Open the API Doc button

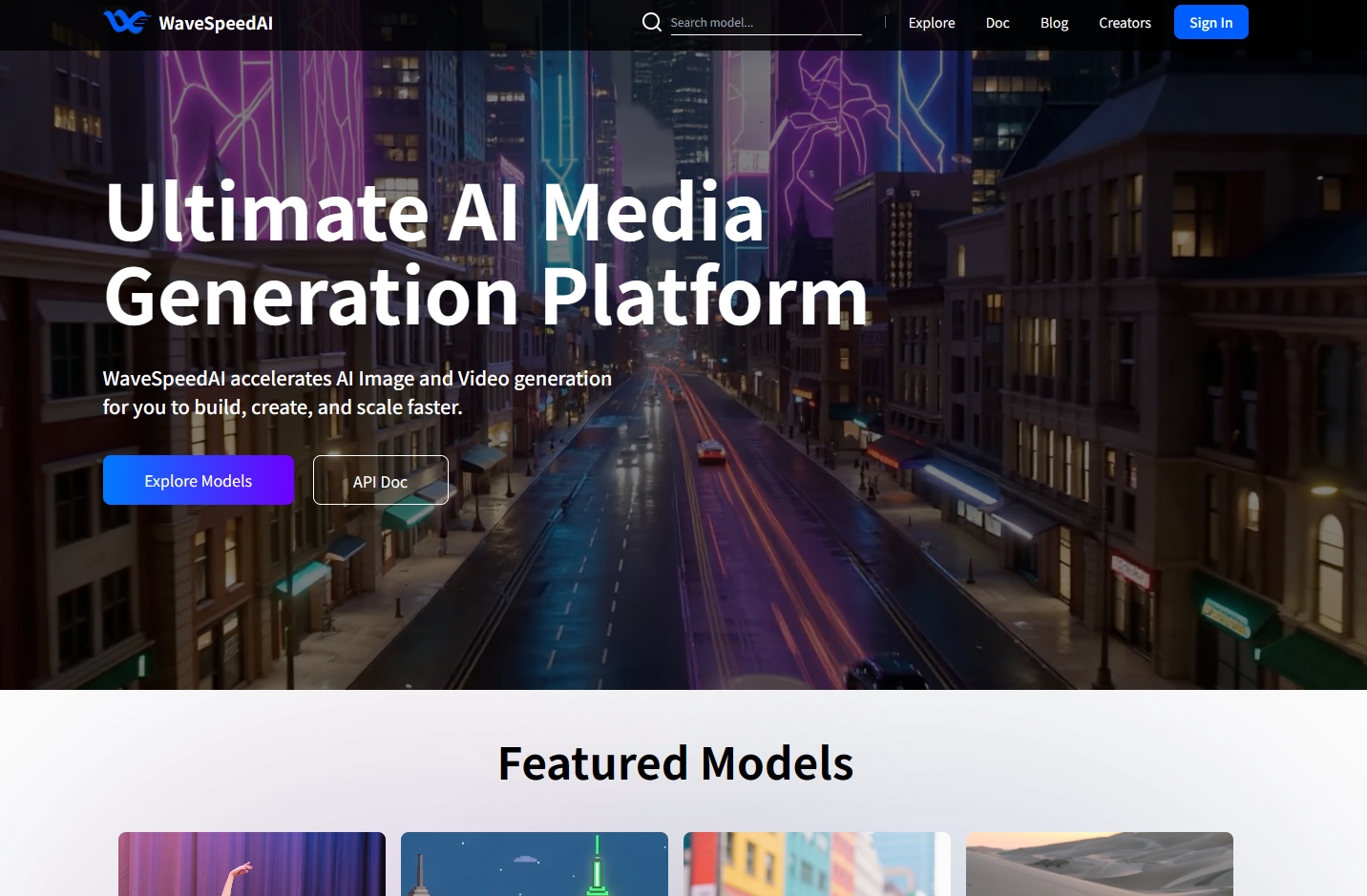(x=381, y=480)
